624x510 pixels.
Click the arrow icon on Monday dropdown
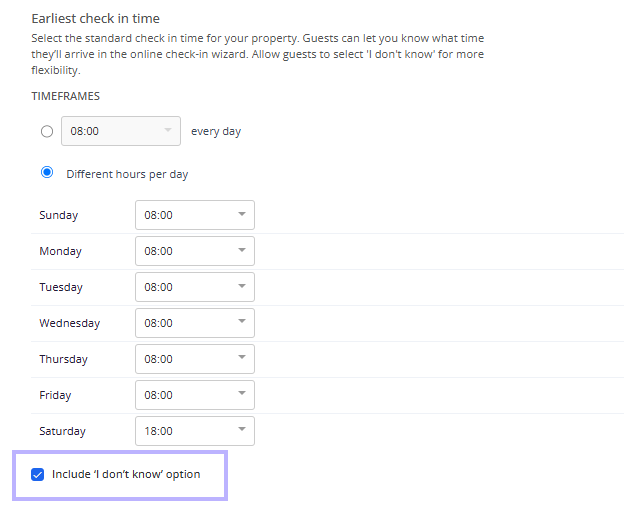coord(242,250)
